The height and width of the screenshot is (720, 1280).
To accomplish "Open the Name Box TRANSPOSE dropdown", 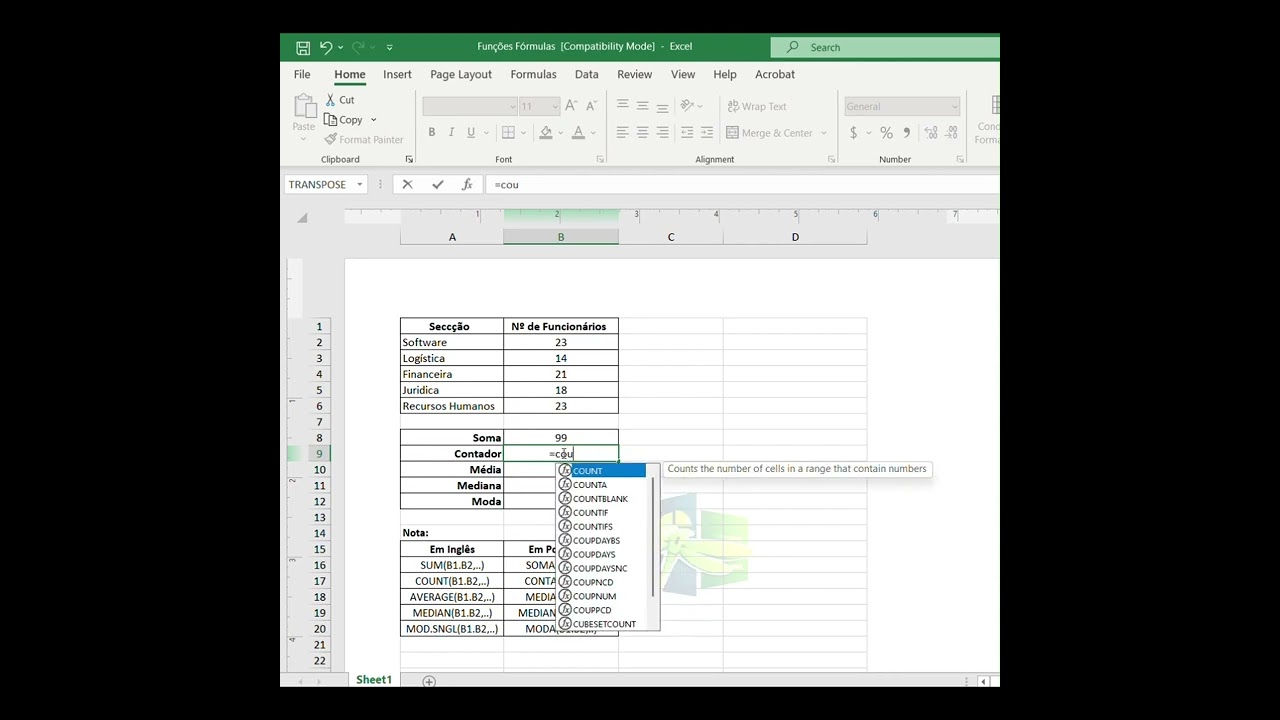I will coord(360,185).
